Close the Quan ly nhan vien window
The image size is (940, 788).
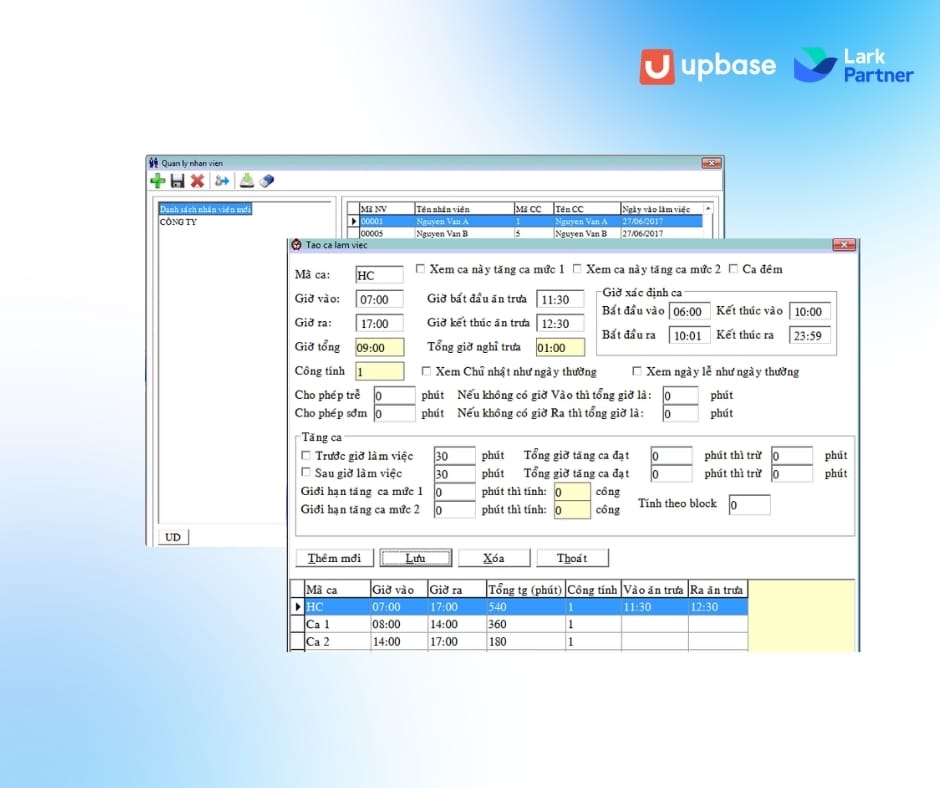pos(712,163)
